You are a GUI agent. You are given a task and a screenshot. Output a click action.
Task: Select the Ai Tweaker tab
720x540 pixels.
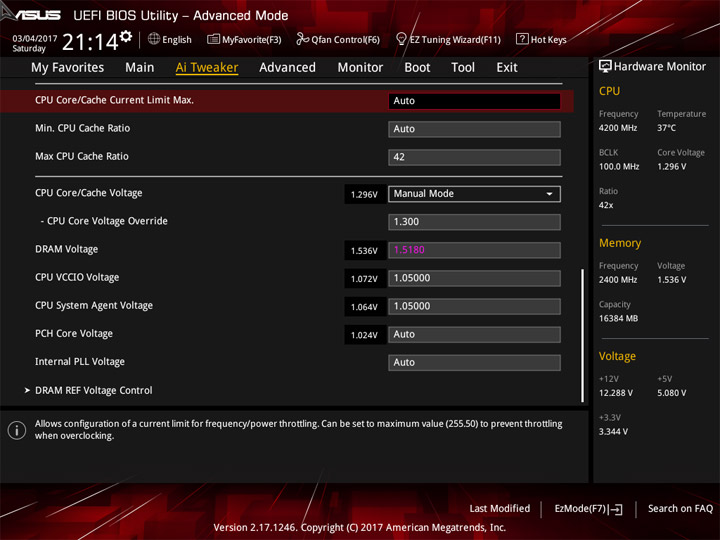207,68
